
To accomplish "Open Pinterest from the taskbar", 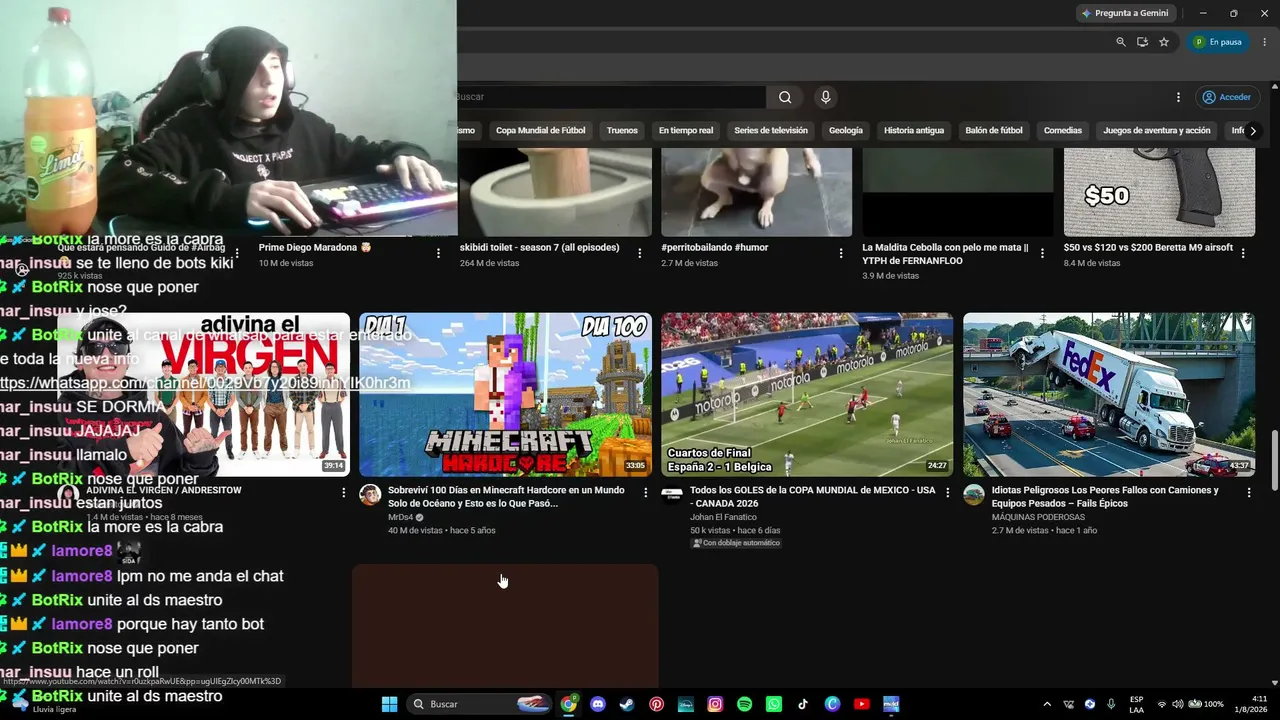I will click(656, 704).
